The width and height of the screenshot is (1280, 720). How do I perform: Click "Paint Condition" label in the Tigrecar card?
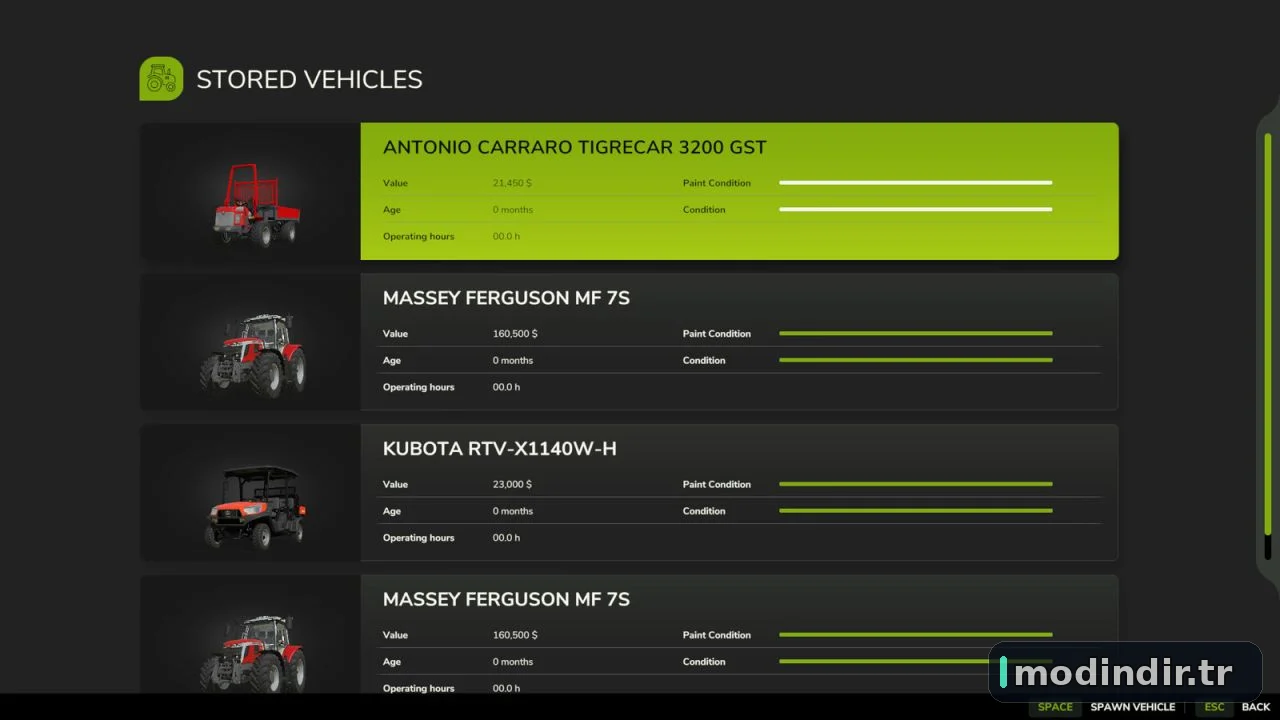click(717, 183)
